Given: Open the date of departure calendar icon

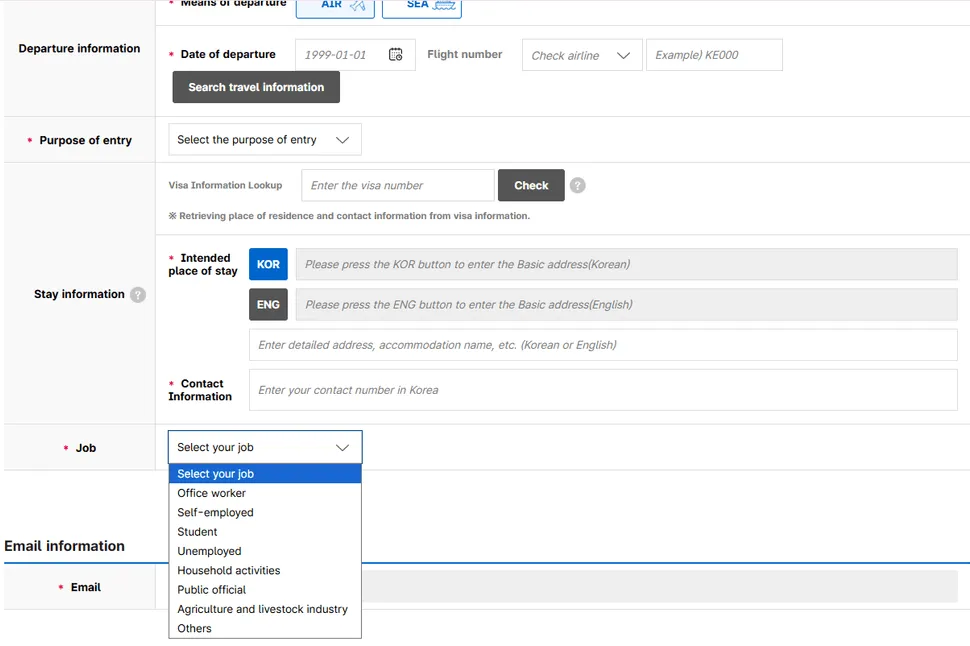Looking at the screenshot, I should [x=395, y=54].
